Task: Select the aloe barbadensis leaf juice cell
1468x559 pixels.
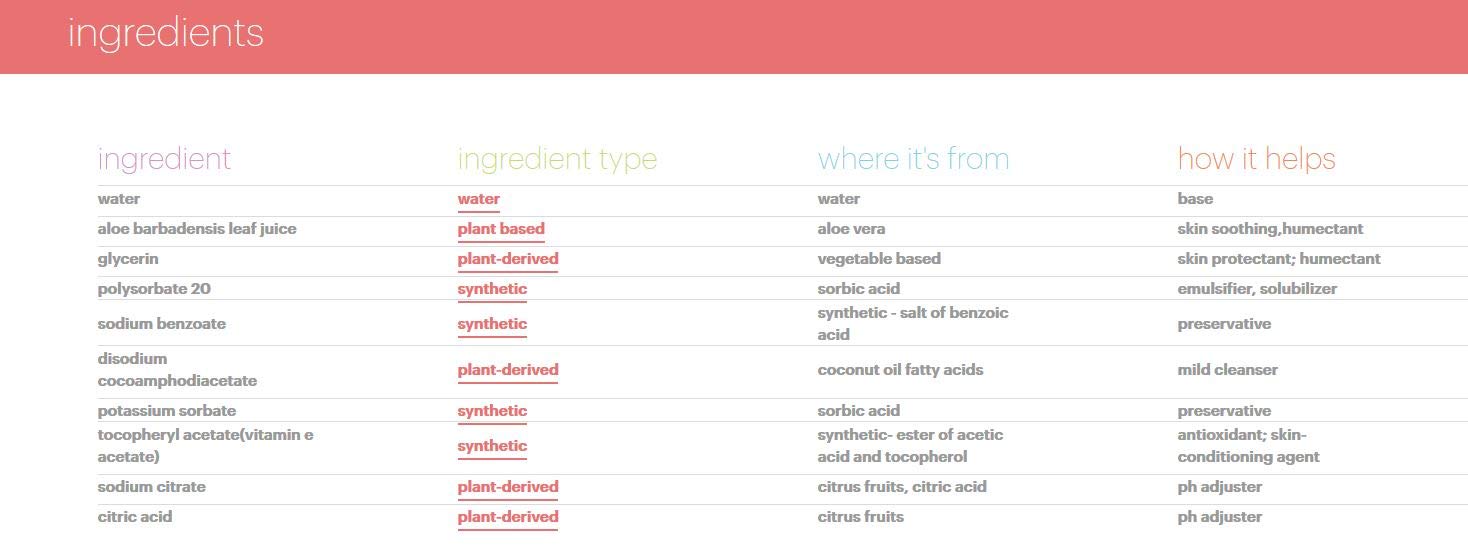Action: [197, 229]
